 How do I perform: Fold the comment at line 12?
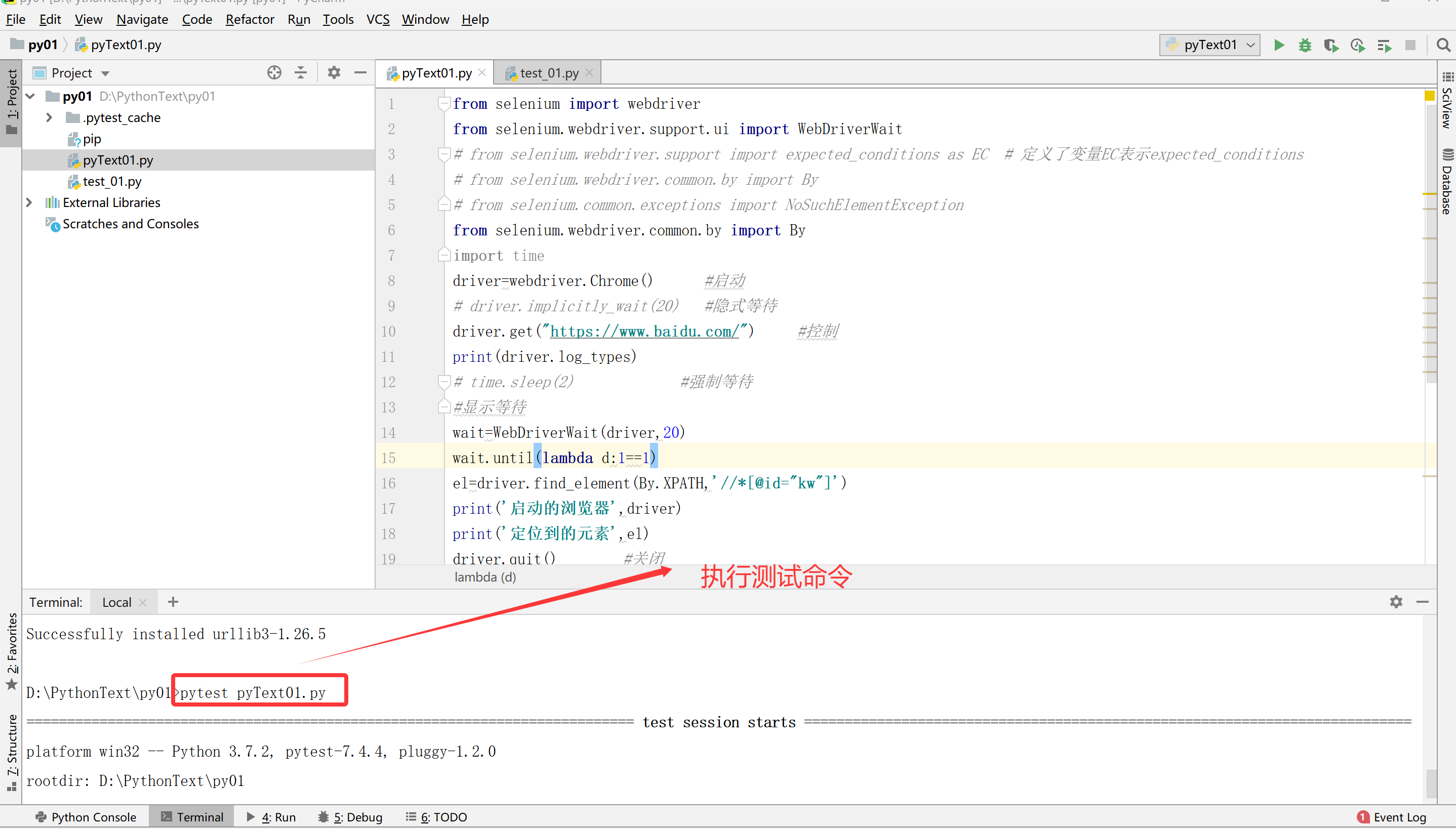point(444,382)
